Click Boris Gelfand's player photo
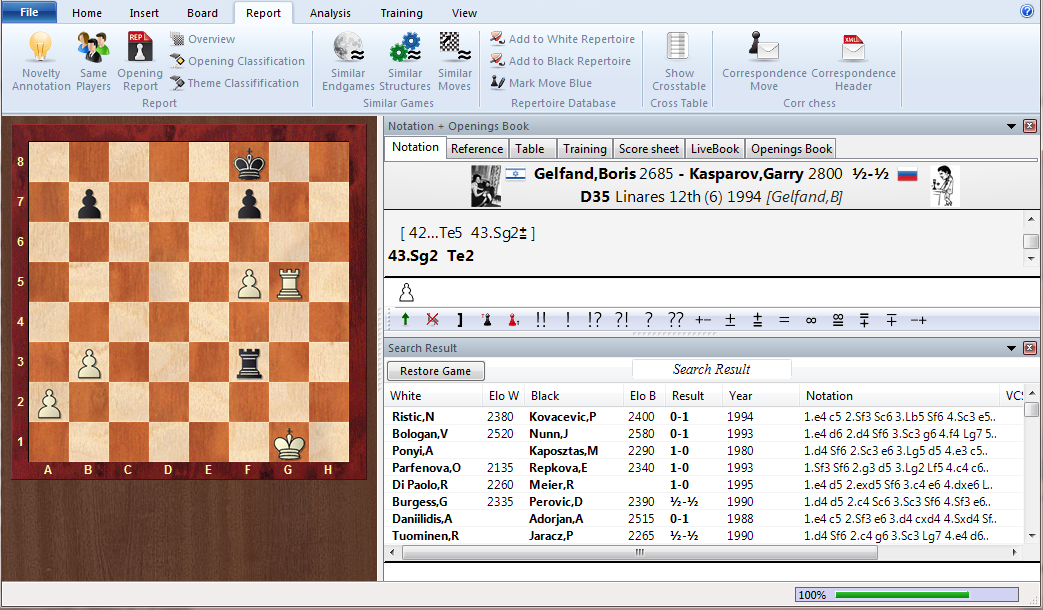This screenshot has width=1043, height=610. click(486, 186)
